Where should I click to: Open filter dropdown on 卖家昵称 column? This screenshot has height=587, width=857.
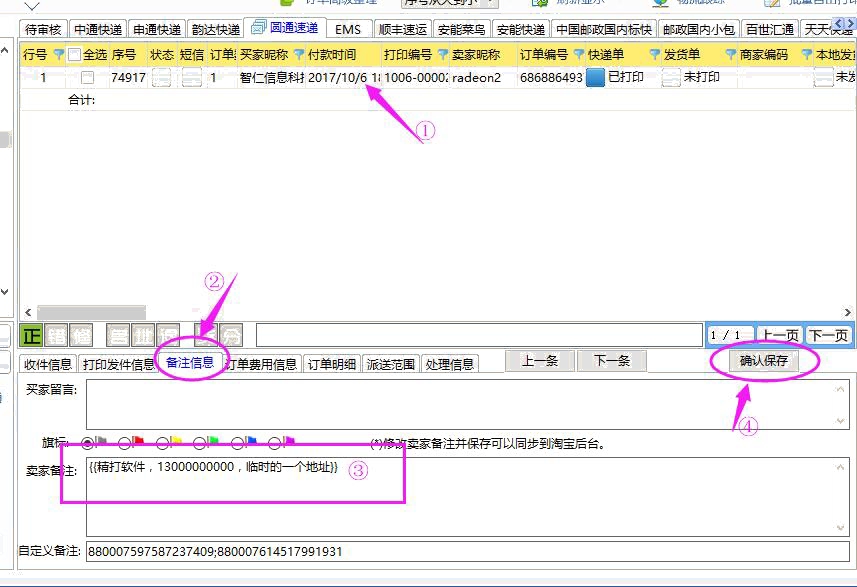[x=443, y=55]
